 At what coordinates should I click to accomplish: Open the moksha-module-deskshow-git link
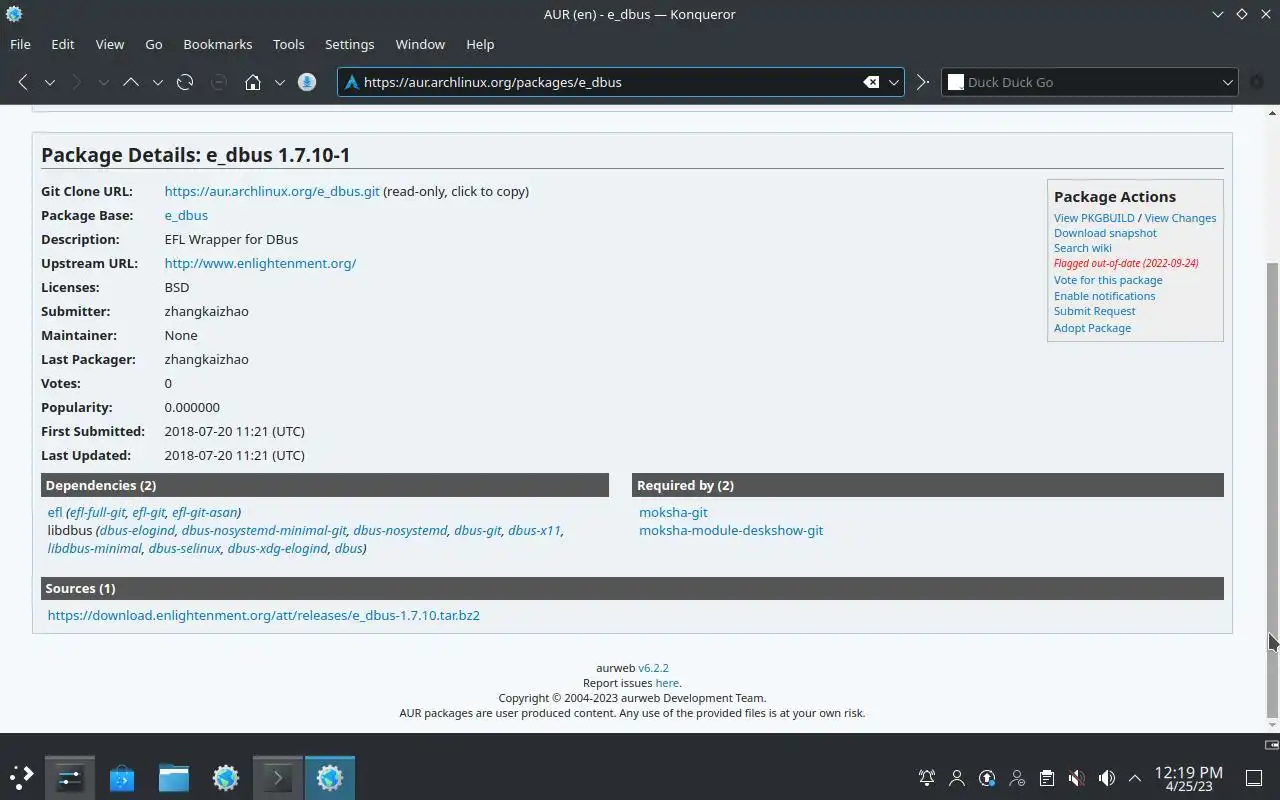(x=731, y=530)
